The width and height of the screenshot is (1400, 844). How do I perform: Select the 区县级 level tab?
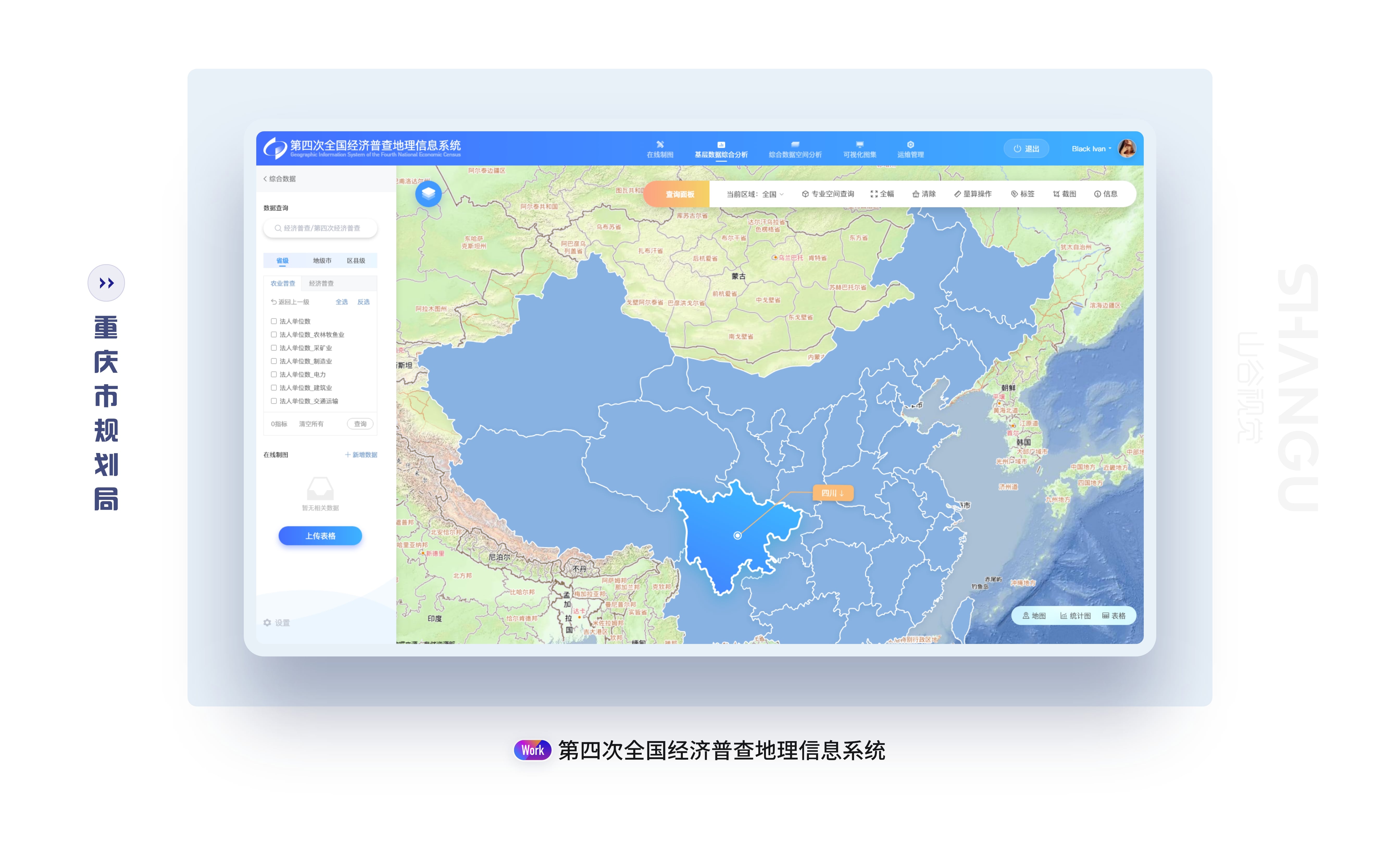coord(356,260)
